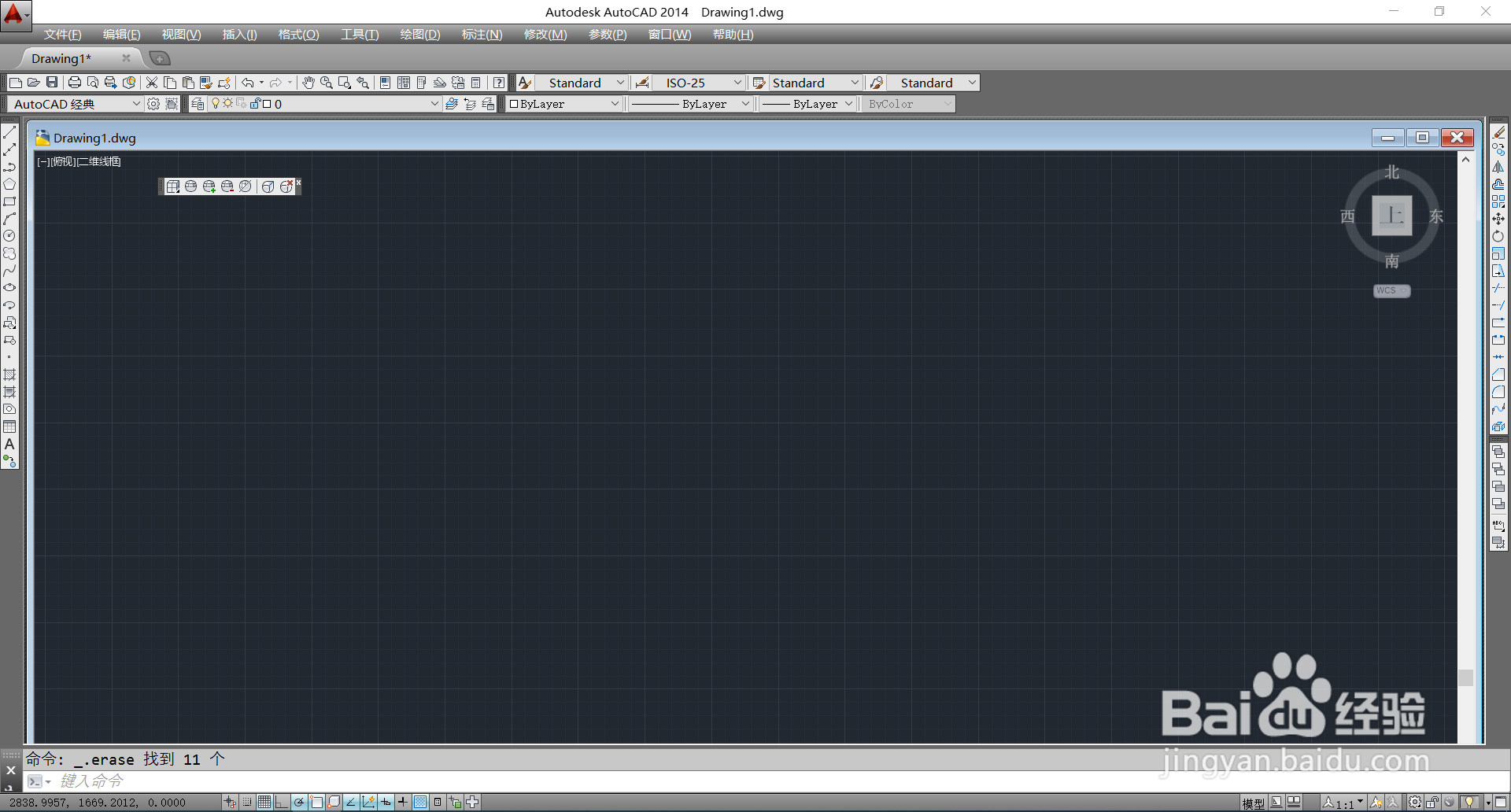Click the New drawing icon
Screen dimensions: 1511x812
[x=15, y=83]
